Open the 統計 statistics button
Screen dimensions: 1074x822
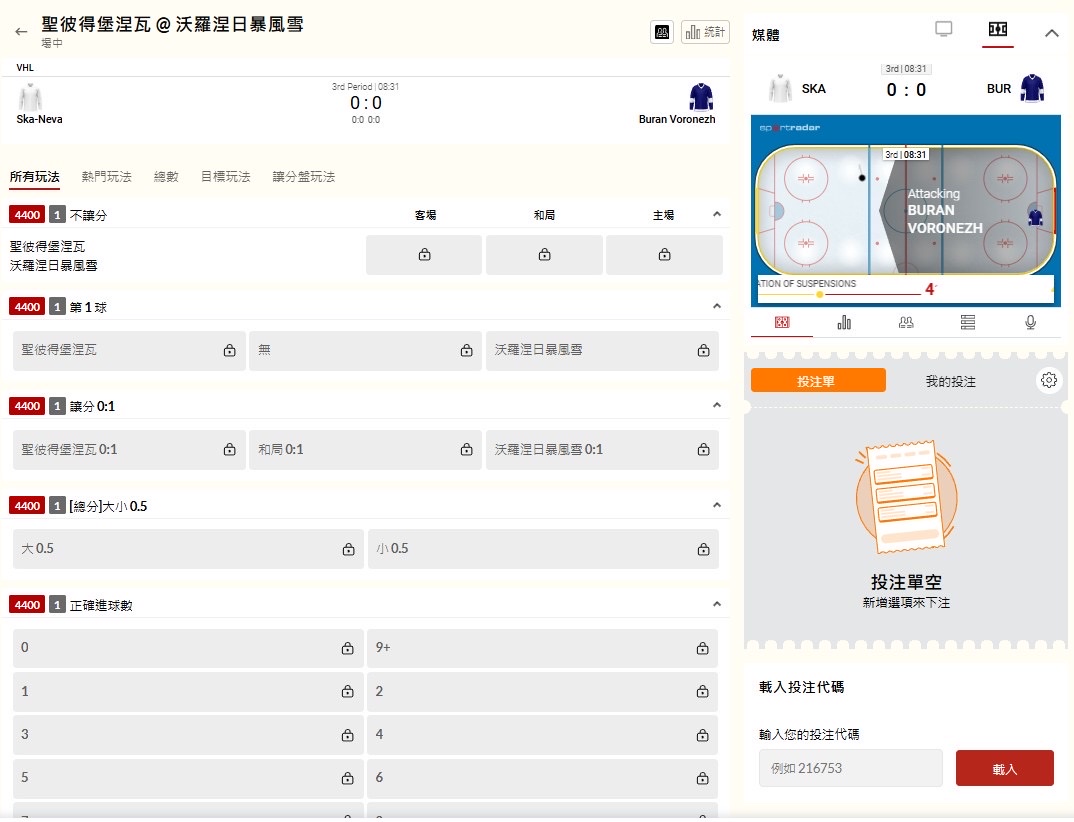coord(705,32)
